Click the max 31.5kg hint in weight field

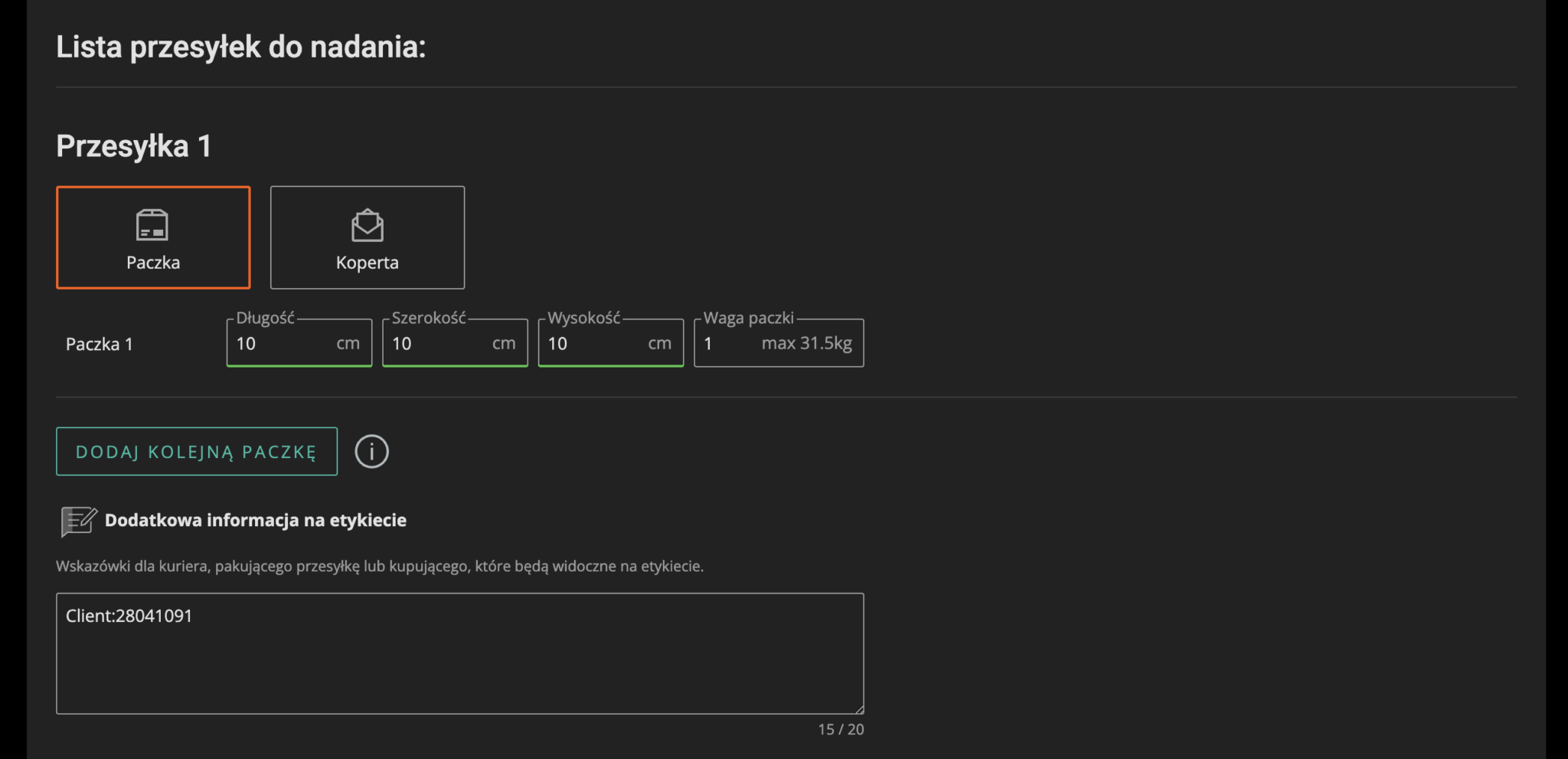(807, 343)
